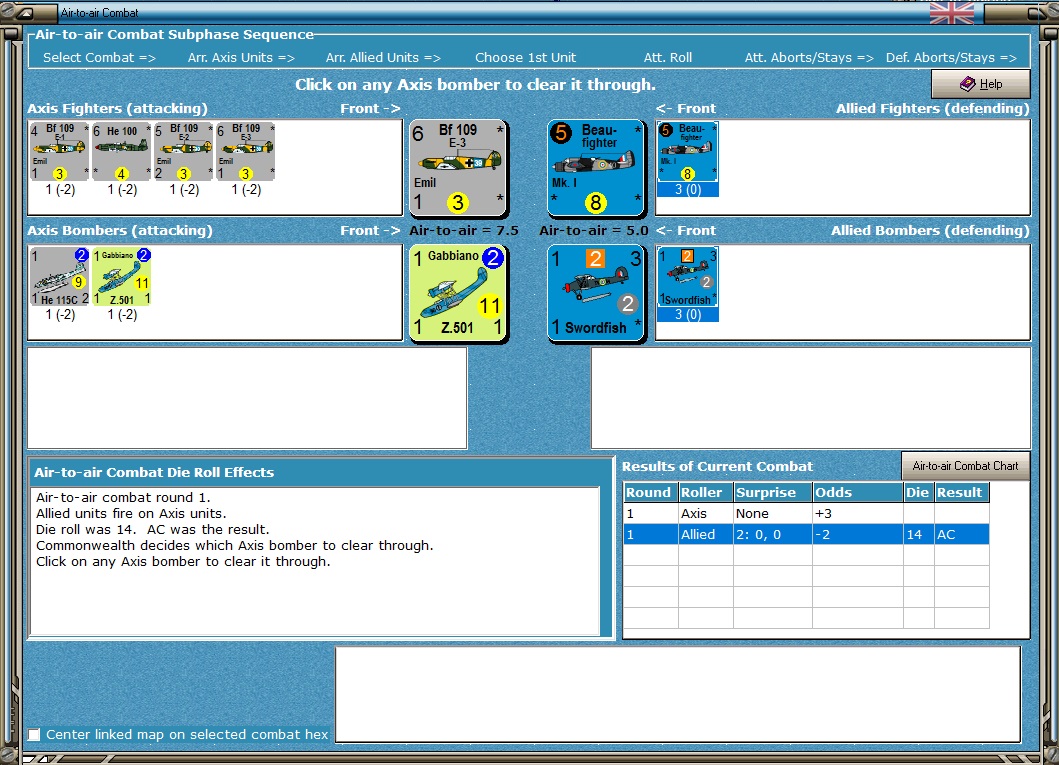Viewport: 1059px width, 765px height.
Task: Click the 'Air-to-air = 7.5' Axis strength label
Action: (464, 230)
